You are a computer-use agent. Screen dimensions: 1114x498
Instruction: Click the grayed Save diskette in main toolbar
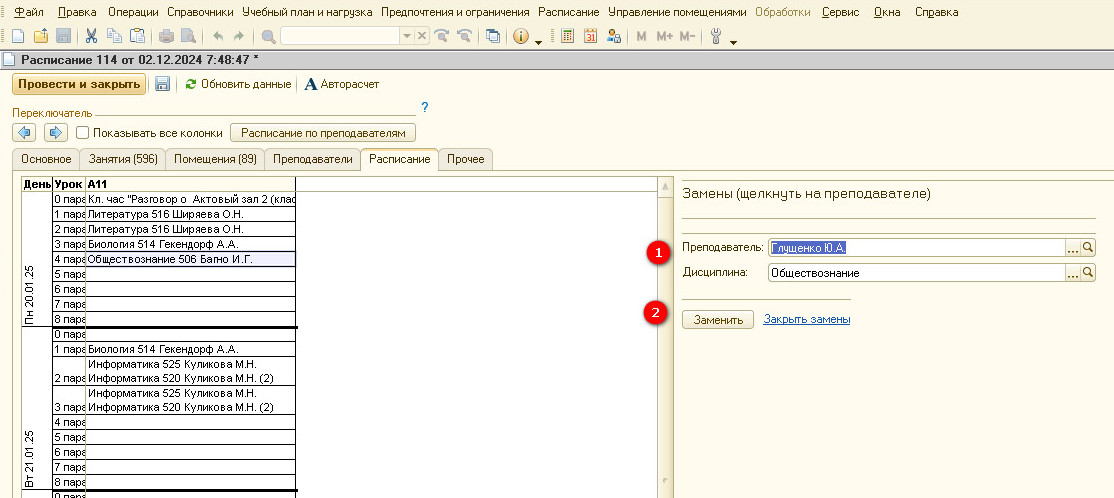click(63, 36)
